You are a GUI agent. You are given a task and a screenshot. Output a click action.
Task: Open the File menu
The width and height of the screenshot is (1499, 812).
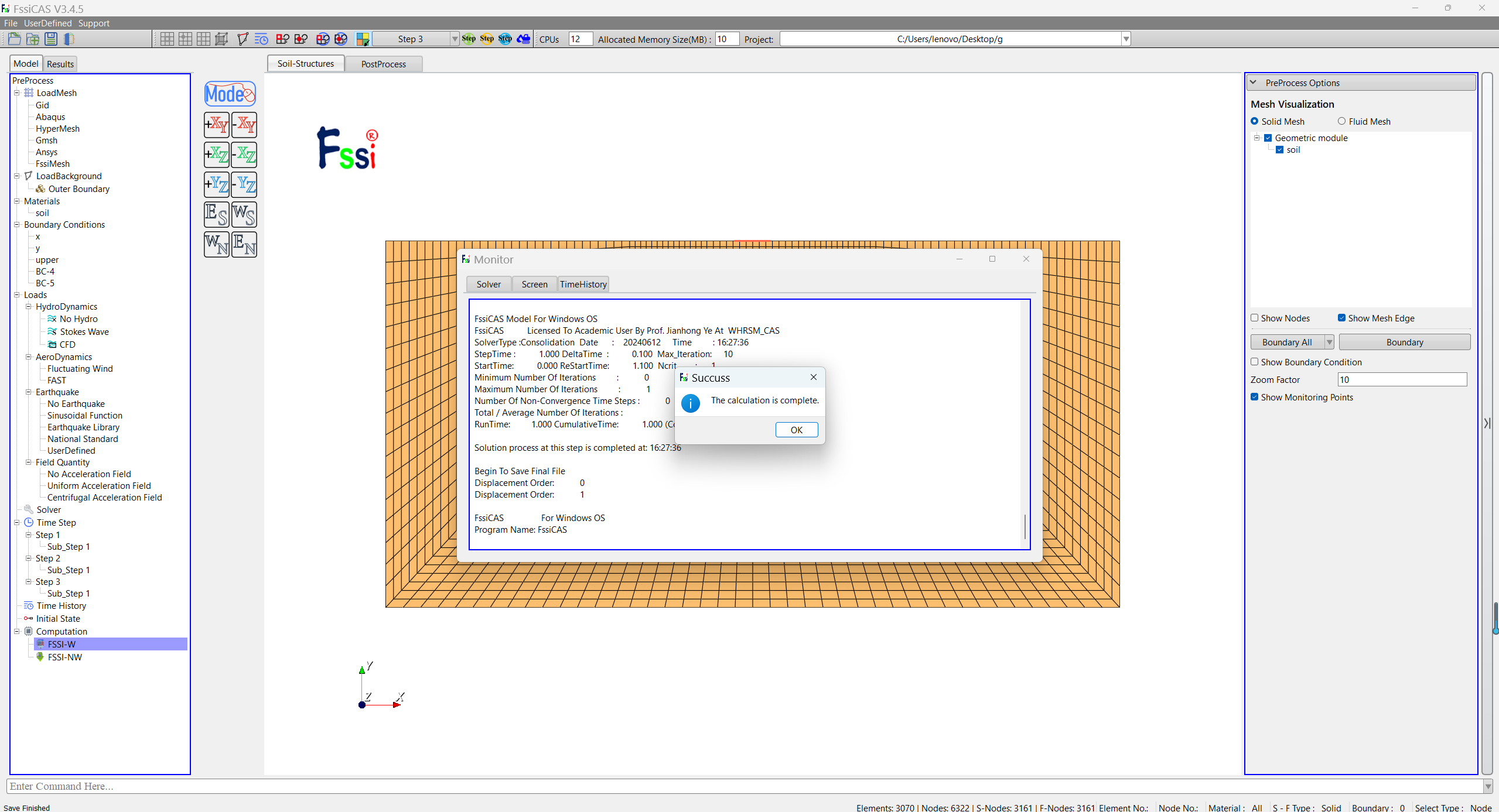[11, 23]
